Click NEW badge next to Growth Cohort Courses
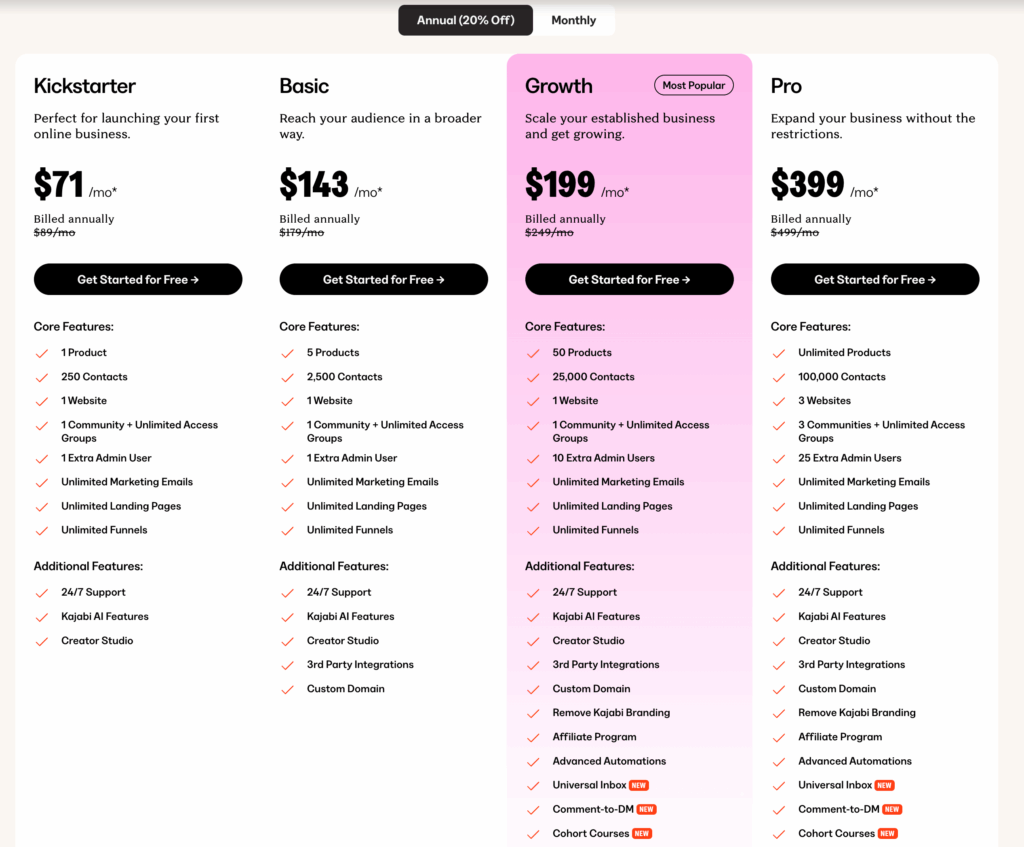The width and height of the screenshot is (1024, 847). [642, 834]
